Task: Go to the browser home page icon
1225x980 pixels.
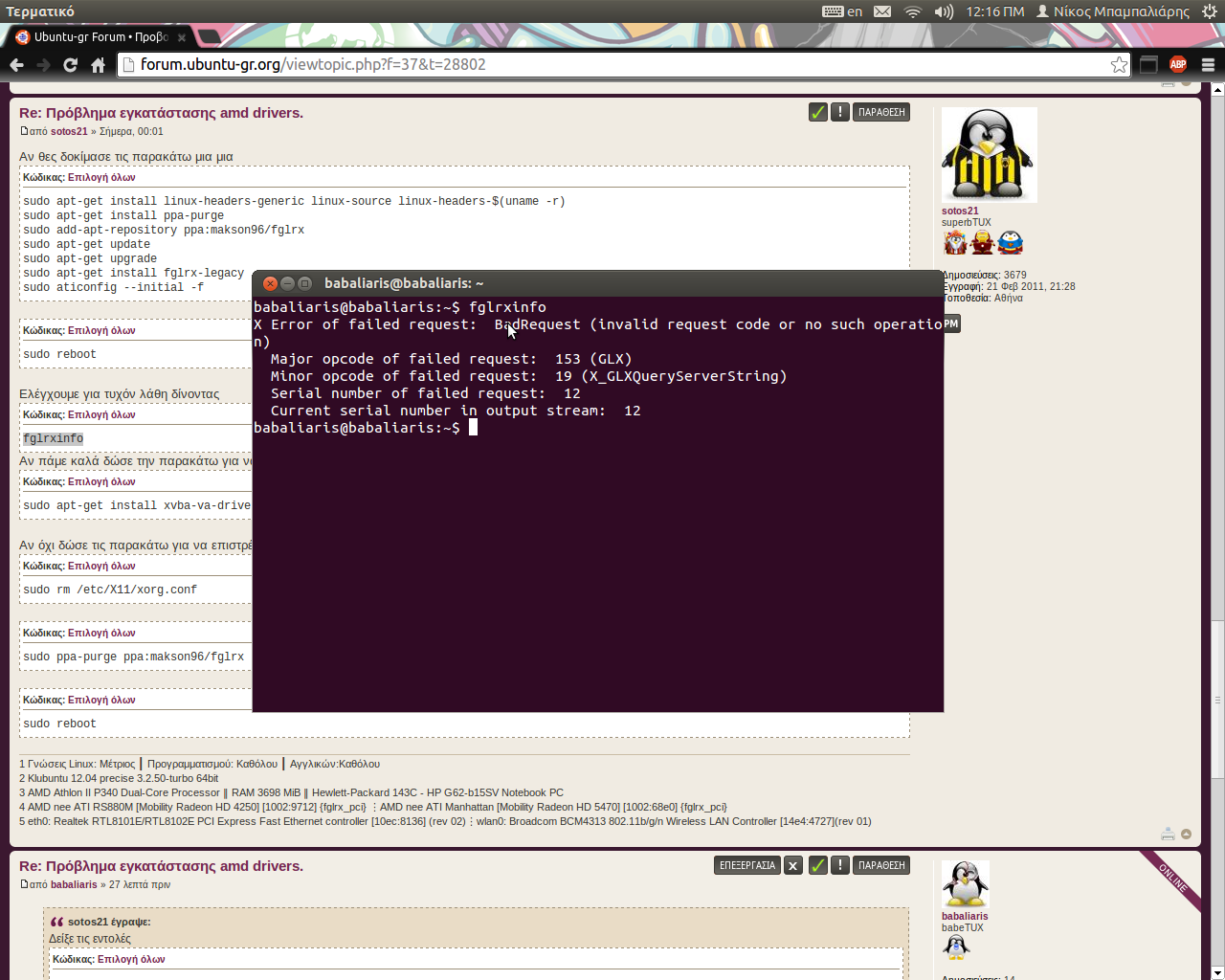Action: click(98, 65)
